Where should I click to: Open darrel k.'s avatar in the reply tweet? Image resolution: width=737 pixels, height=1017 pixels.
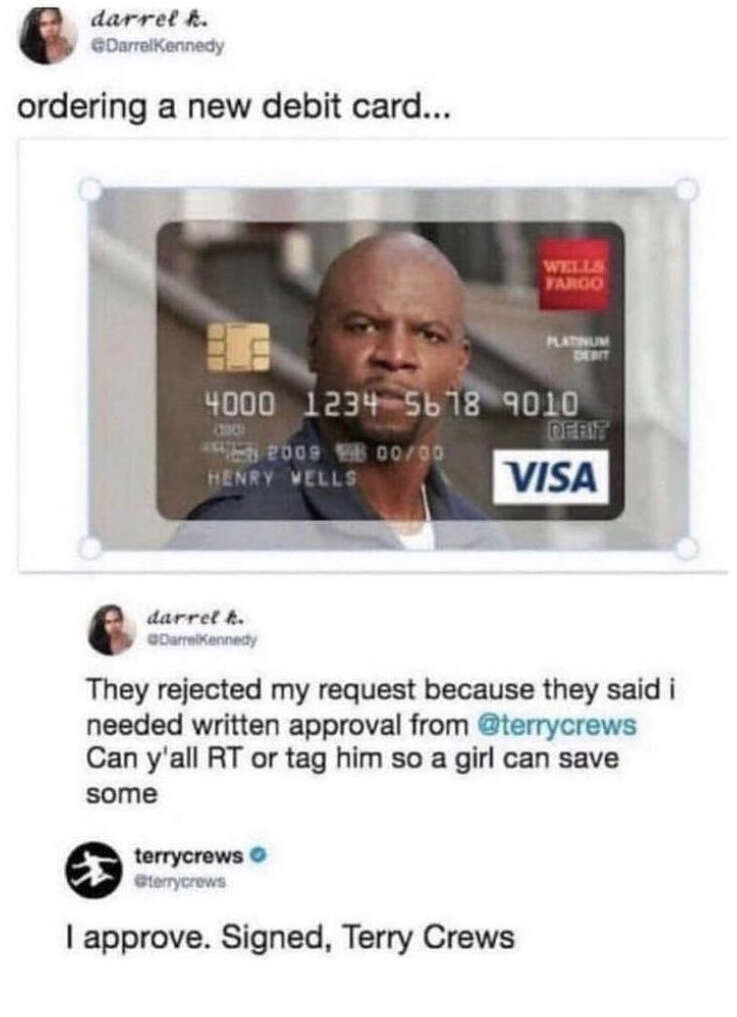coord(112,630)
